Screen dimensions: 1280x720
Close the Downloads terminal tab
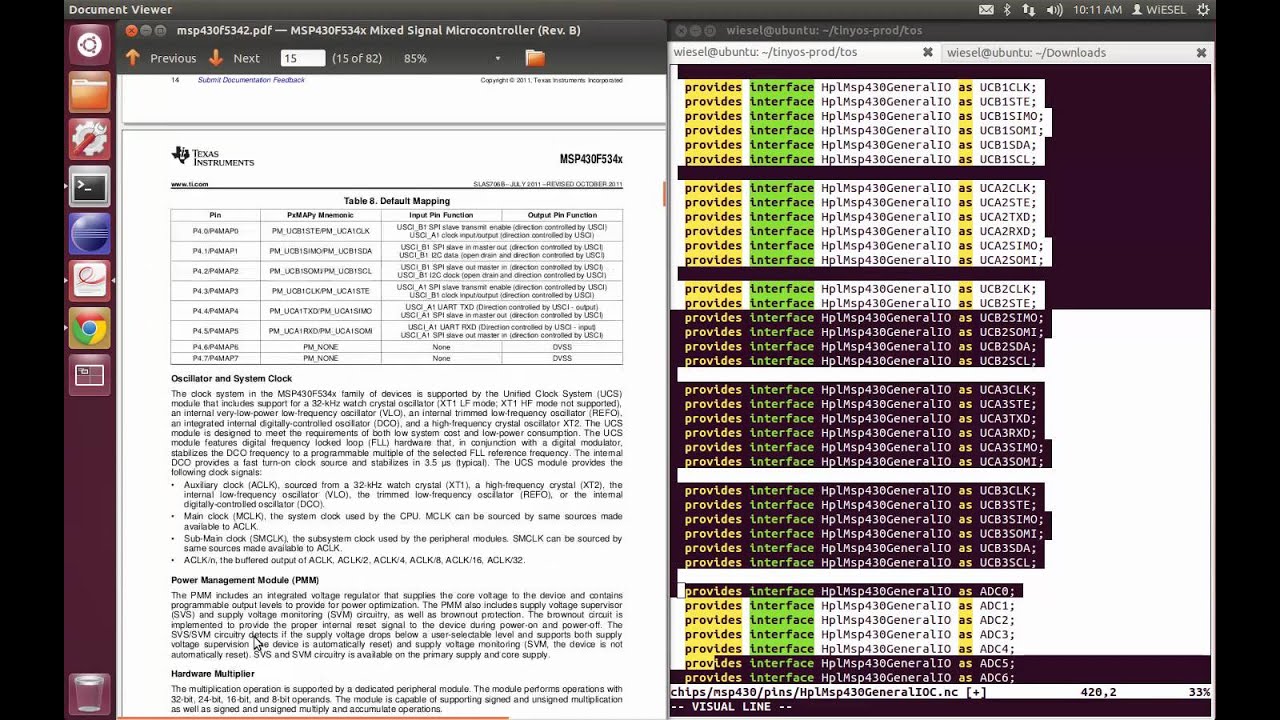coord(1201,52)
